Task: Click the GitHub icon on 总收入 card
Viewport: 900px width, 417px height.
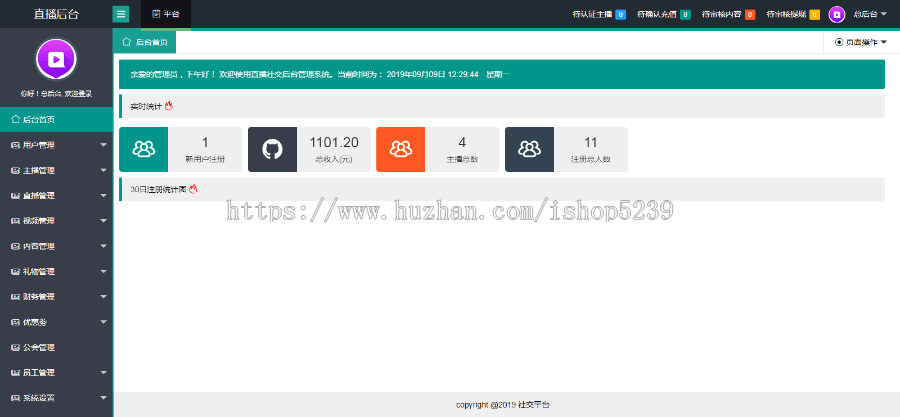Action: click(272, 149)
